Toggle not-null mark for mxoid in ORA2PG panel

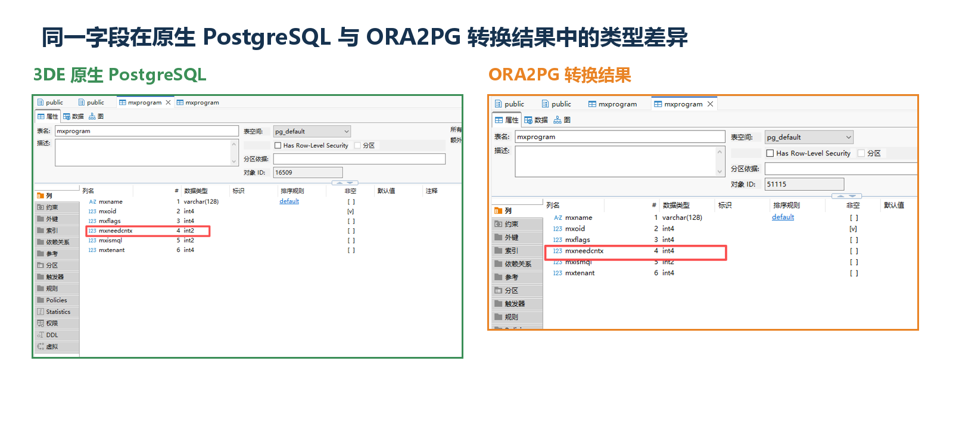853,228
